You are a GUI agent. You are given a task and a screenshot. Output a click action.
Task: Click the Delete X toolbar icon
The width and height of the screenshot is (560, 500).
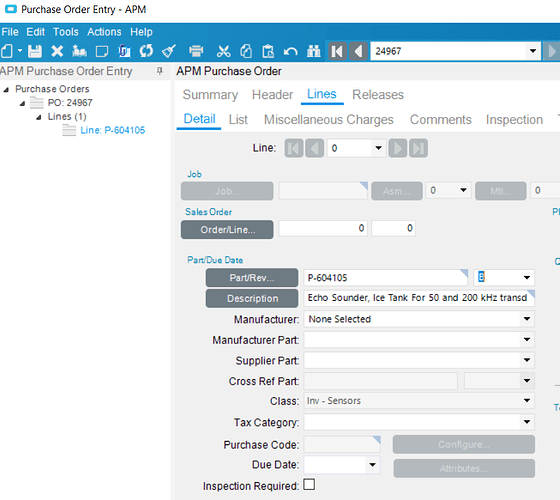coord(57,51)
